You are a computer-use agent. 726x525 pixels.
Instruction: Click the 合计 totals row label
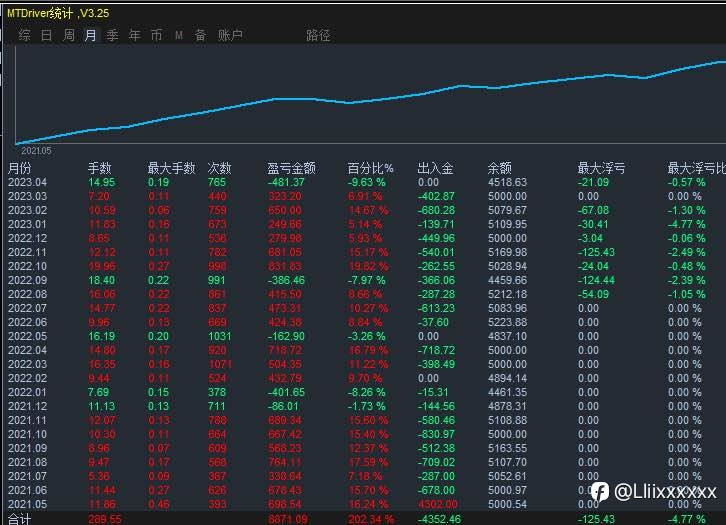(19, 519)
